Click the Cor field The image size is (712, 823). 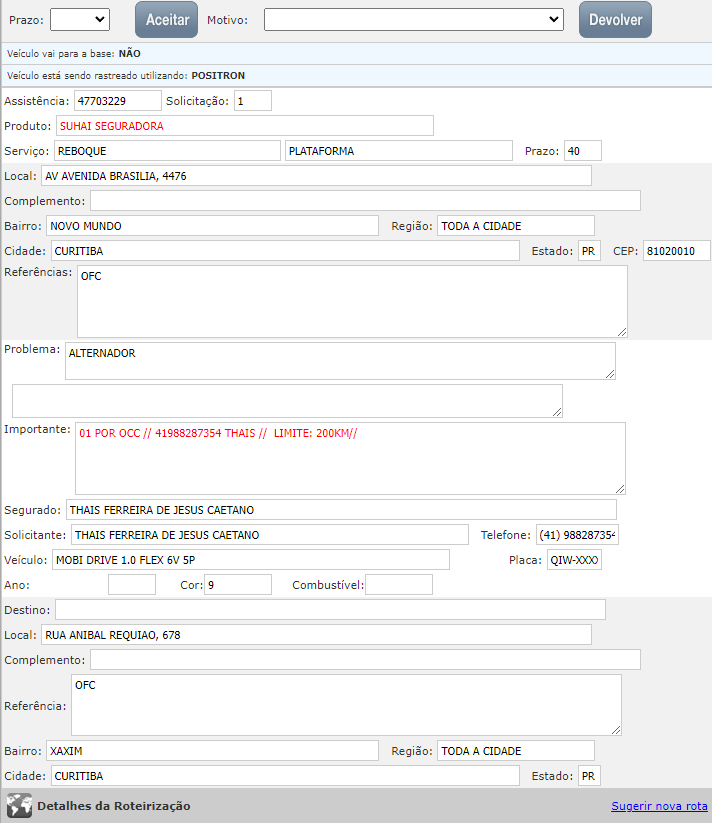pos(238,585)
